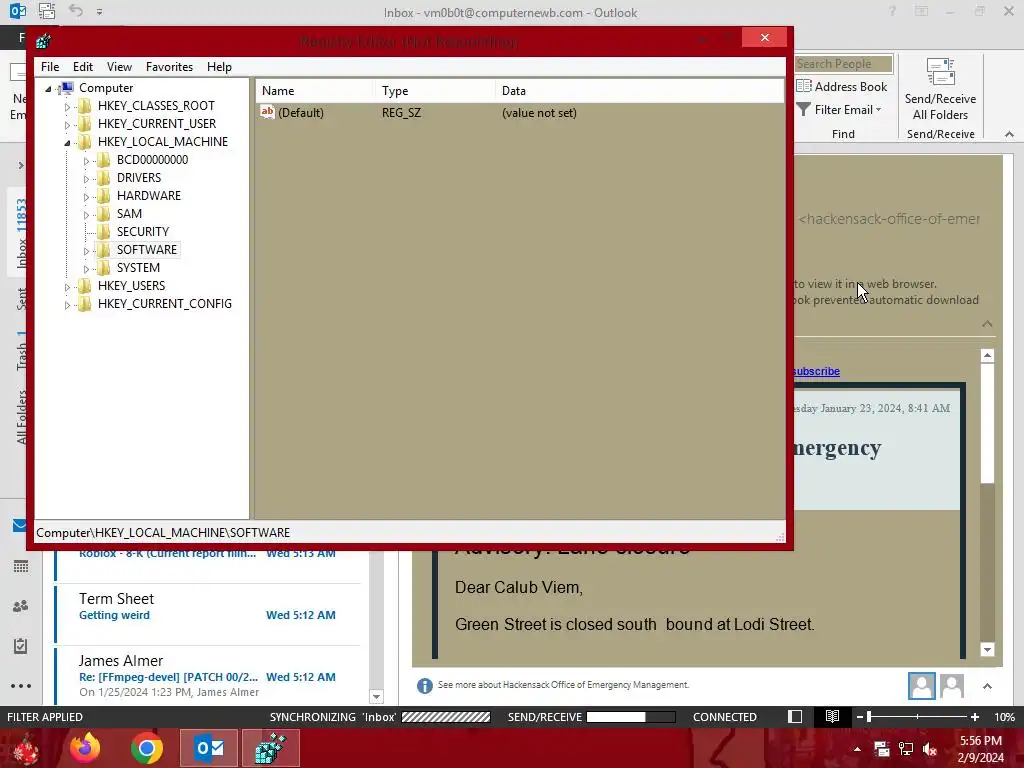The image size is (1024, 768).
Task: Open the James Almer FFmpeg-devel email
Action: click(x=208, y=676)
